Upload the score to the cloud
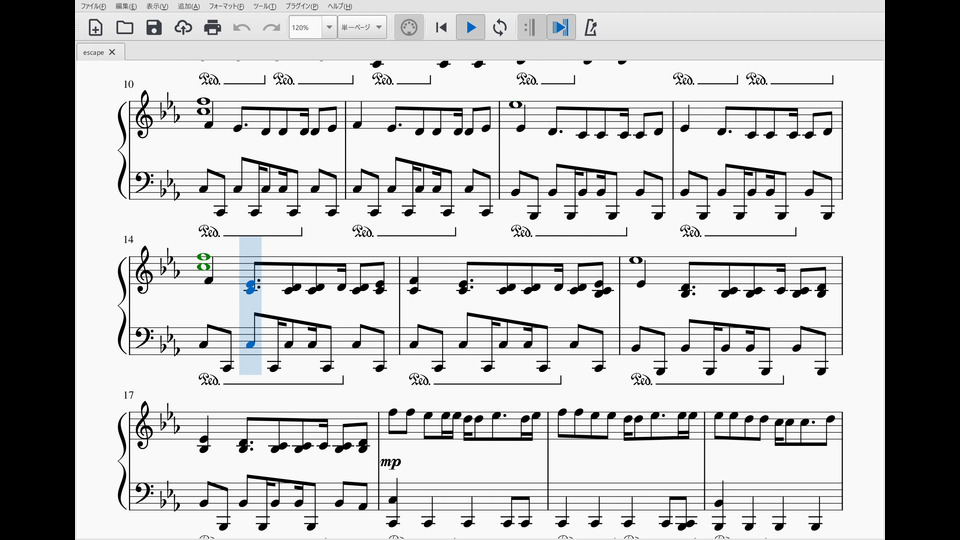960x540 pixels. coord(183,28)
